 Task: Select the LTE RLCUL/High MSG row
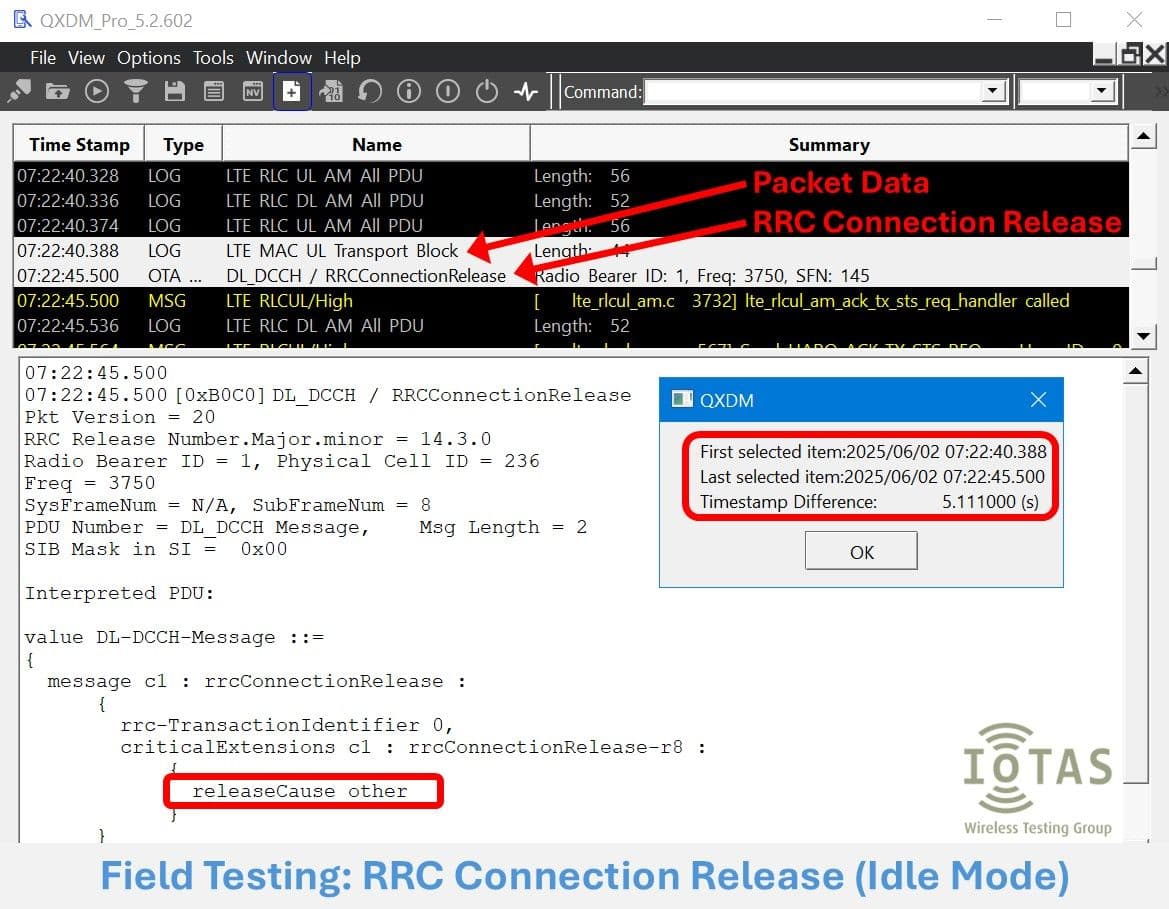click(571, 301)
